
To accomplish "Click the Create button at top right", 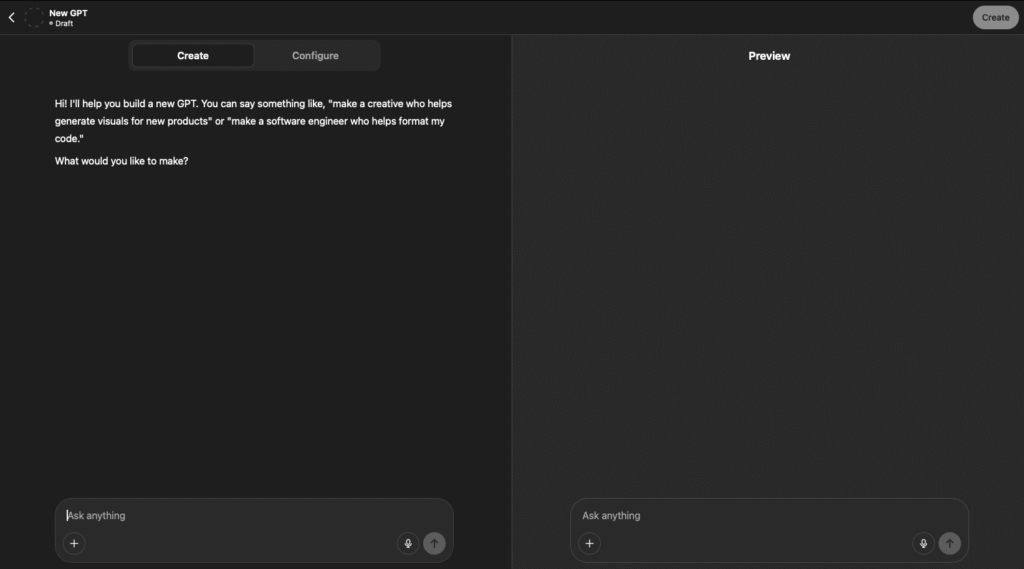I will 994,17.
